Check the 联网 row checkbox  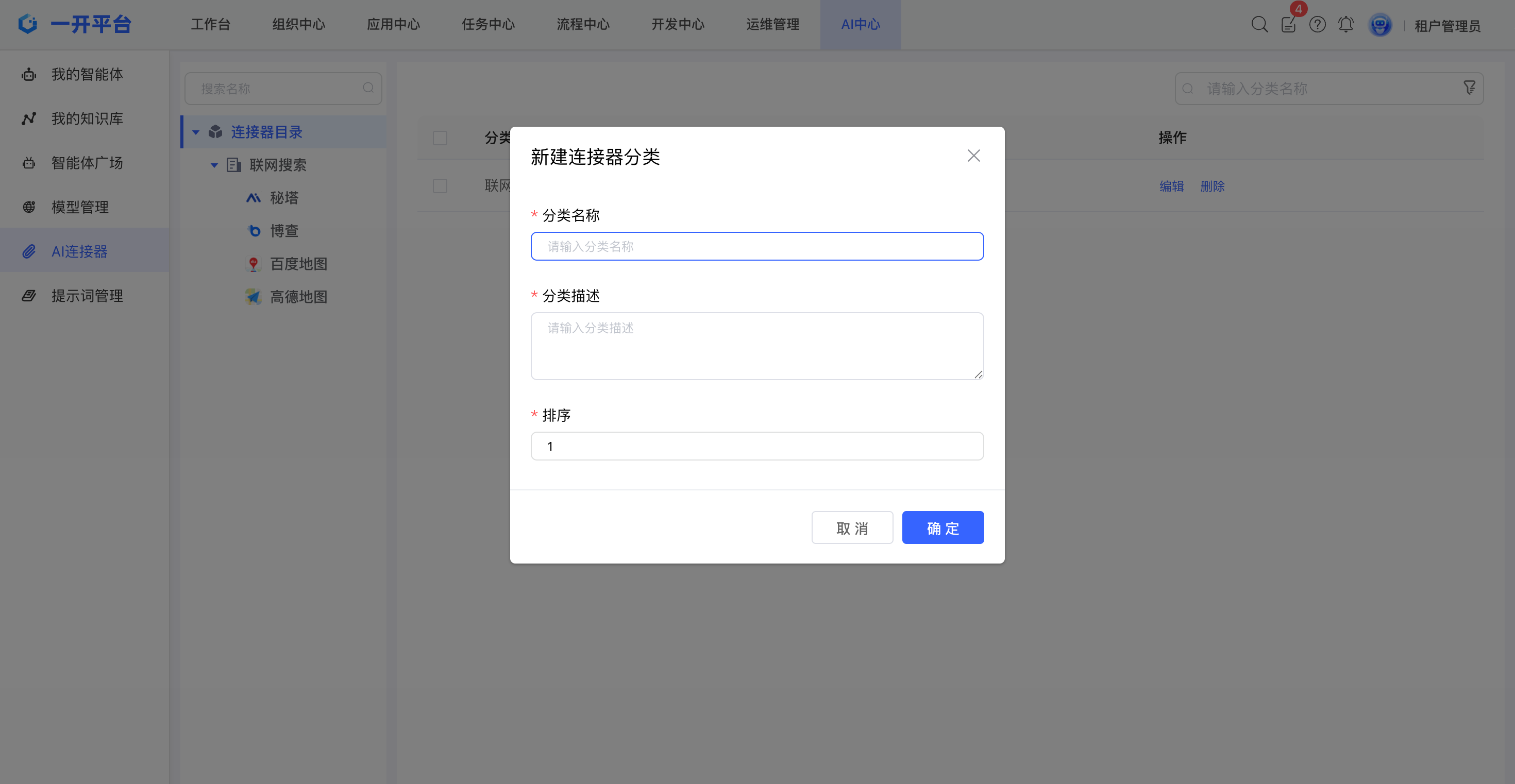point(440,186)
